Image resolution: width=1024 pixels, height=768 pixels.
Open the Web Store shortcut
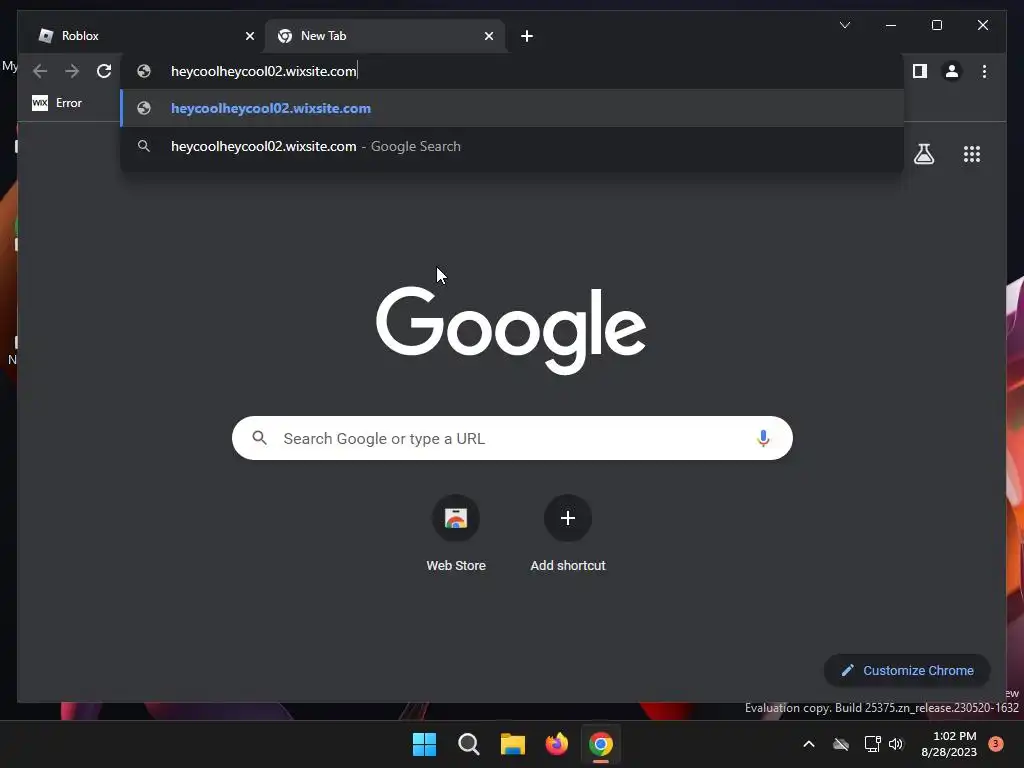pyautogui.click(x=456, y=534)
